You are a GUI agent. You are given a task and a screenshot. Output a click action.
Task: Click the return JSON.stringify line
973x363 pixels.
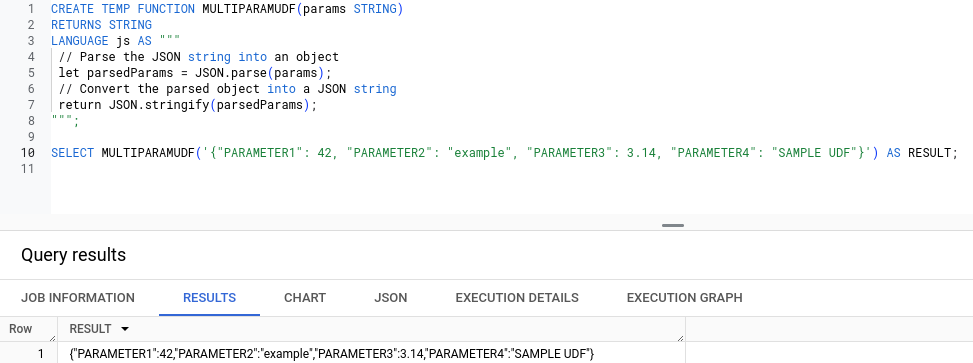(188, 105)
